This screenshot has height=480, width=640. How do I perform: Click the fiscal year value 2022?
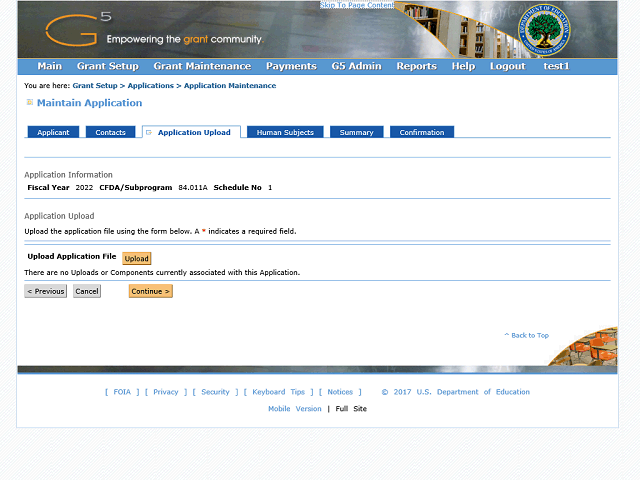point(84,188)
